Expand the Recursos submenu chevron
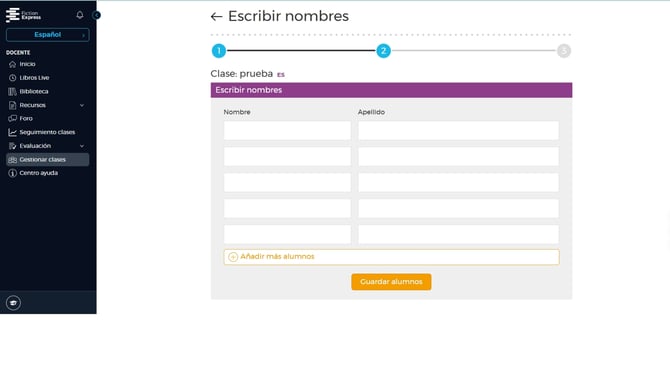 tap(82, 105)
